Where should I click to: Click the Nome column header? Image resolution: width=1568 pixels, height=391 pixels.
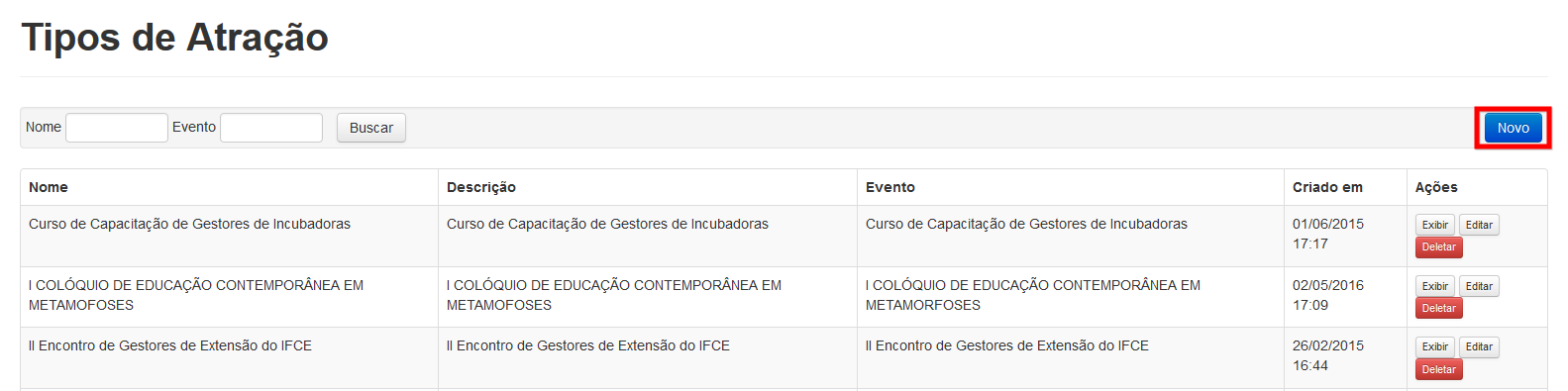click(49, 187)
